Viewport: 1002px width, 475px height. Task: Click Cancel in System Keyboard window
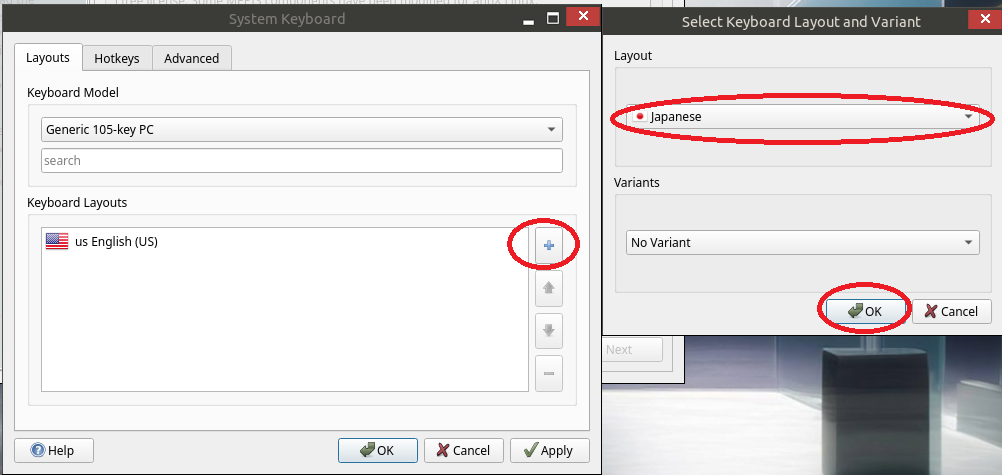click(x=463, y=450)
